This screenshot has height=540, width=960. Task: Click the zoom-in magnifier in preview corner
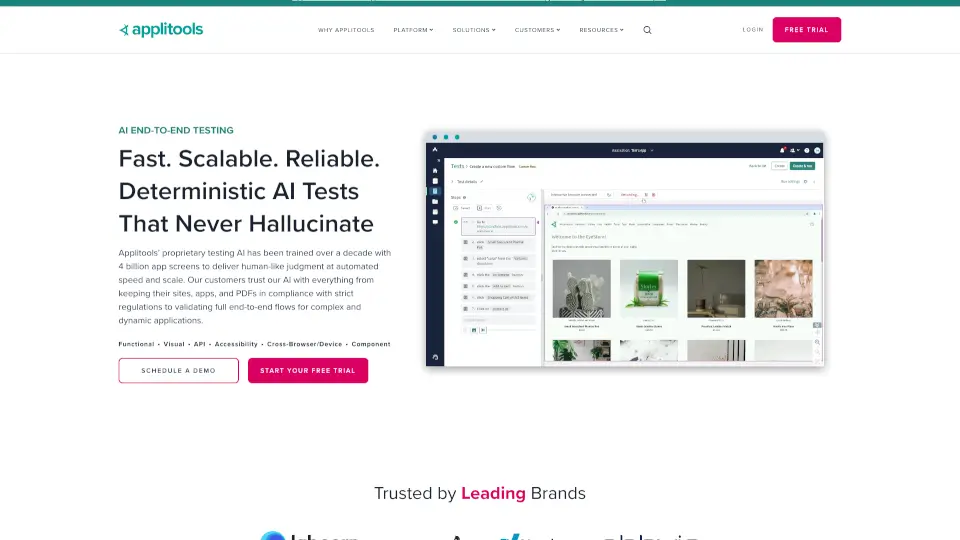coord(818,343)
